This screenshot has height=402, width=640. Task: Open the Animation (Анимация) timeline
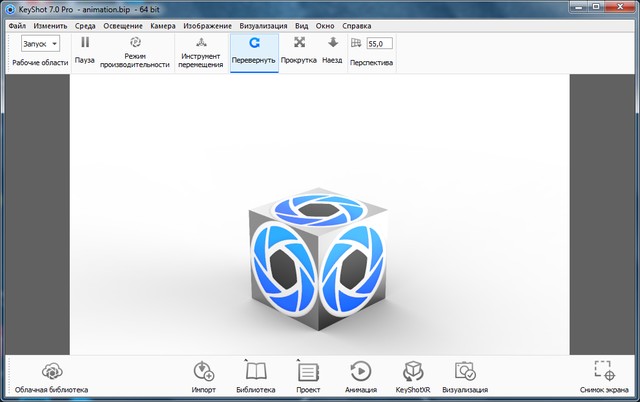tap(360, 371)
